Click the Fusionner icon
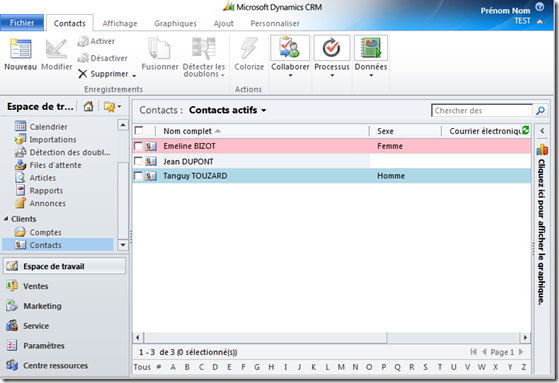Image resolution: width=559 pixels, height=383 pixels. pos(159,48)
